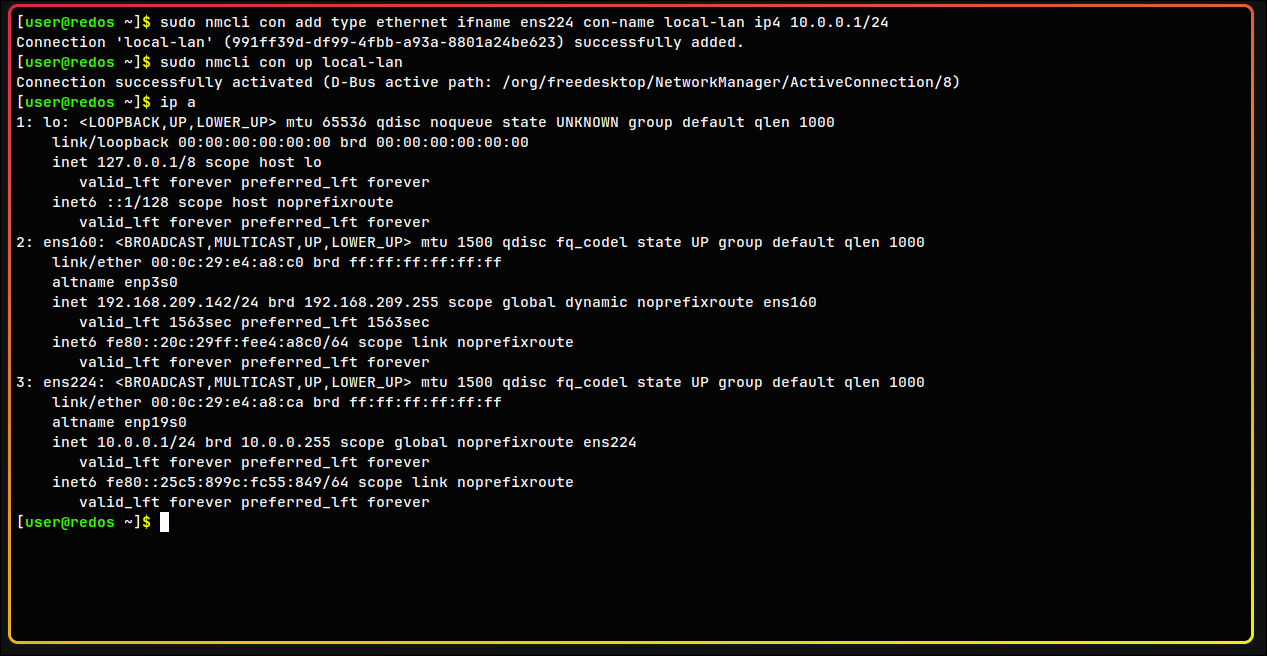Screen dimensions: 1267x656
Task: Click the MAC address 00:0c:29:e4:a8:ca
Action: [227, 402]
